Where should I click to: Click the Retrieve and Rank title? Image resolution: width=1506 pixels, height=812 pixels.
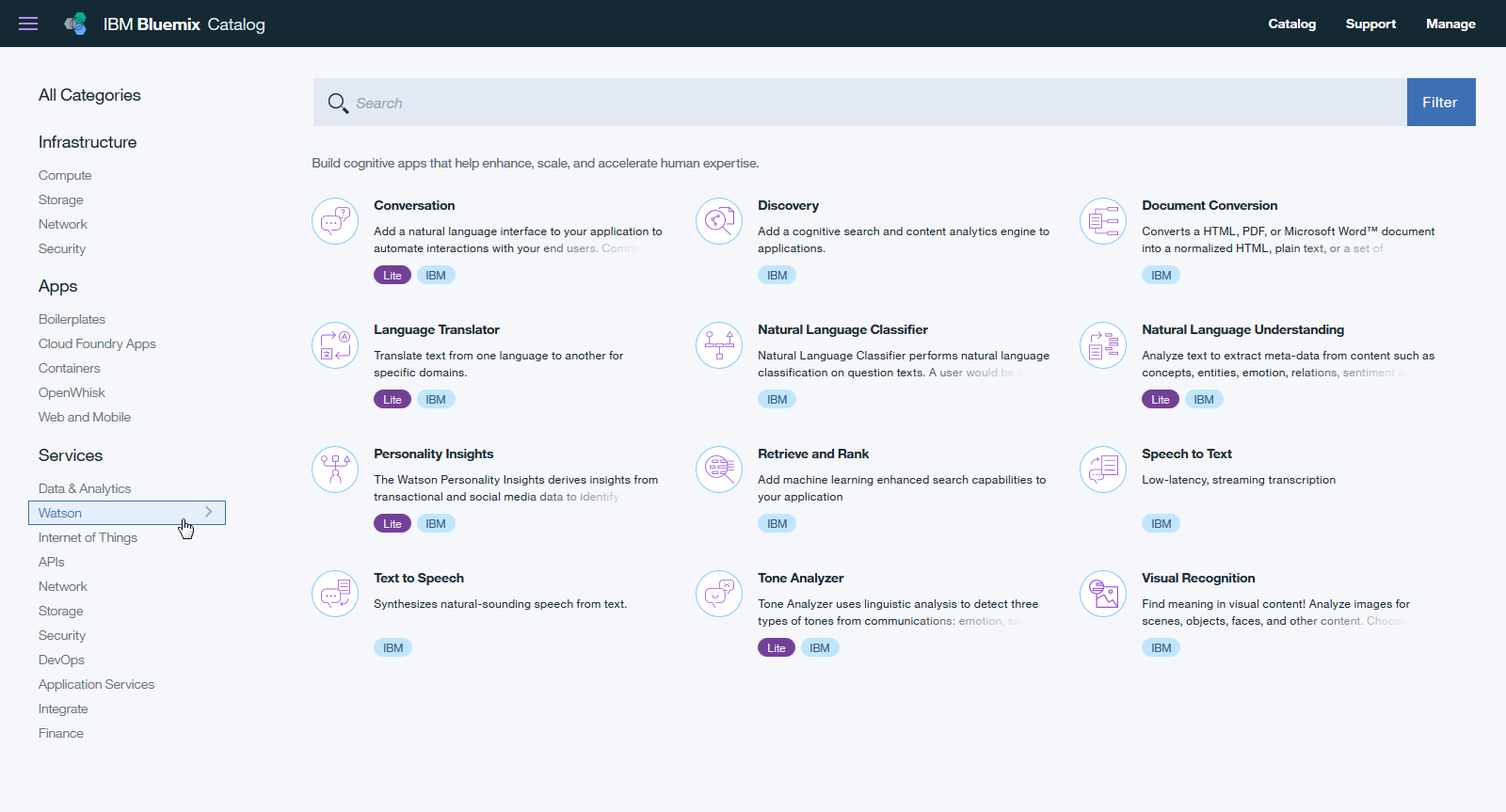[x=813, y=454]
